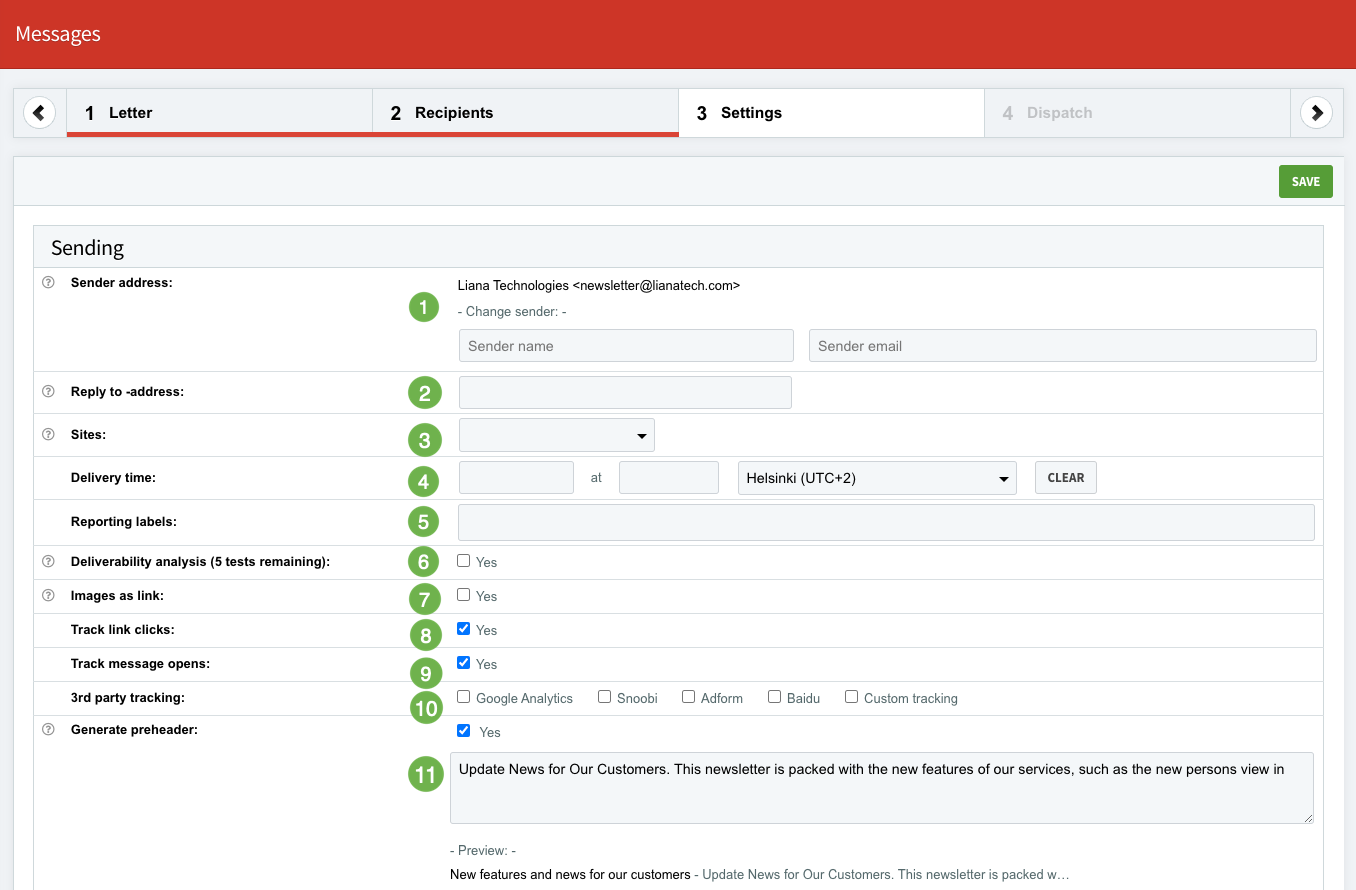Click the 'Messages' header title
Screen dimensions: 1356x890
pyautogui.click(x=58, y=34)
